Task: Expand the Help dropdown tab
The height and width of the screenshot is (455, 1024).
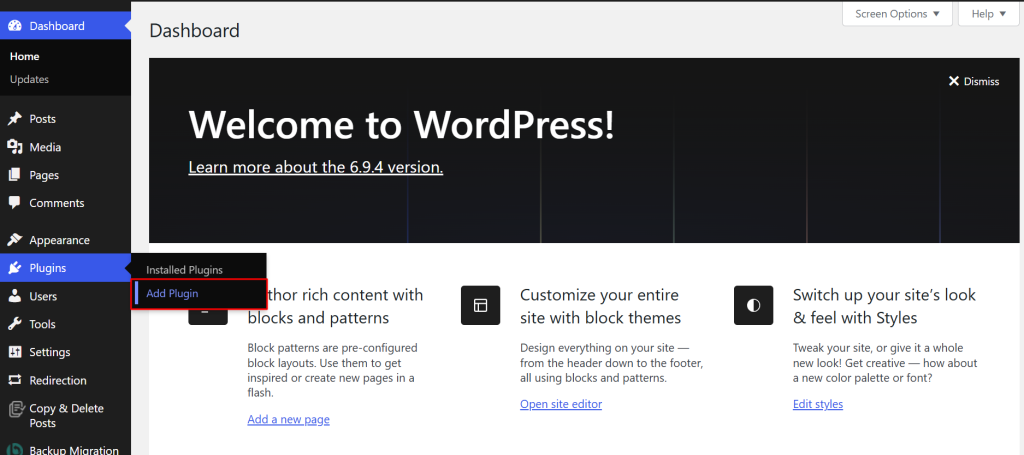Action: tap(989, 14)
